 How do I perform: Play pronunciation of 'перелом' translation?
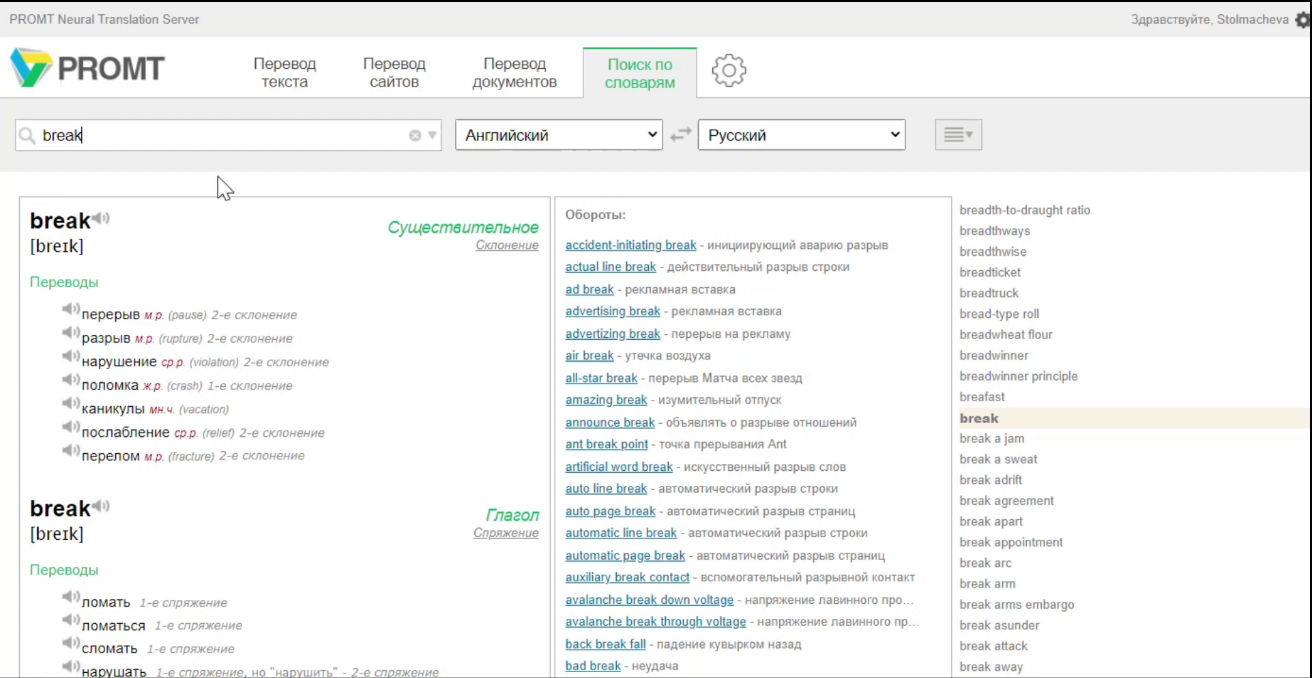click(x=71, y=451)
